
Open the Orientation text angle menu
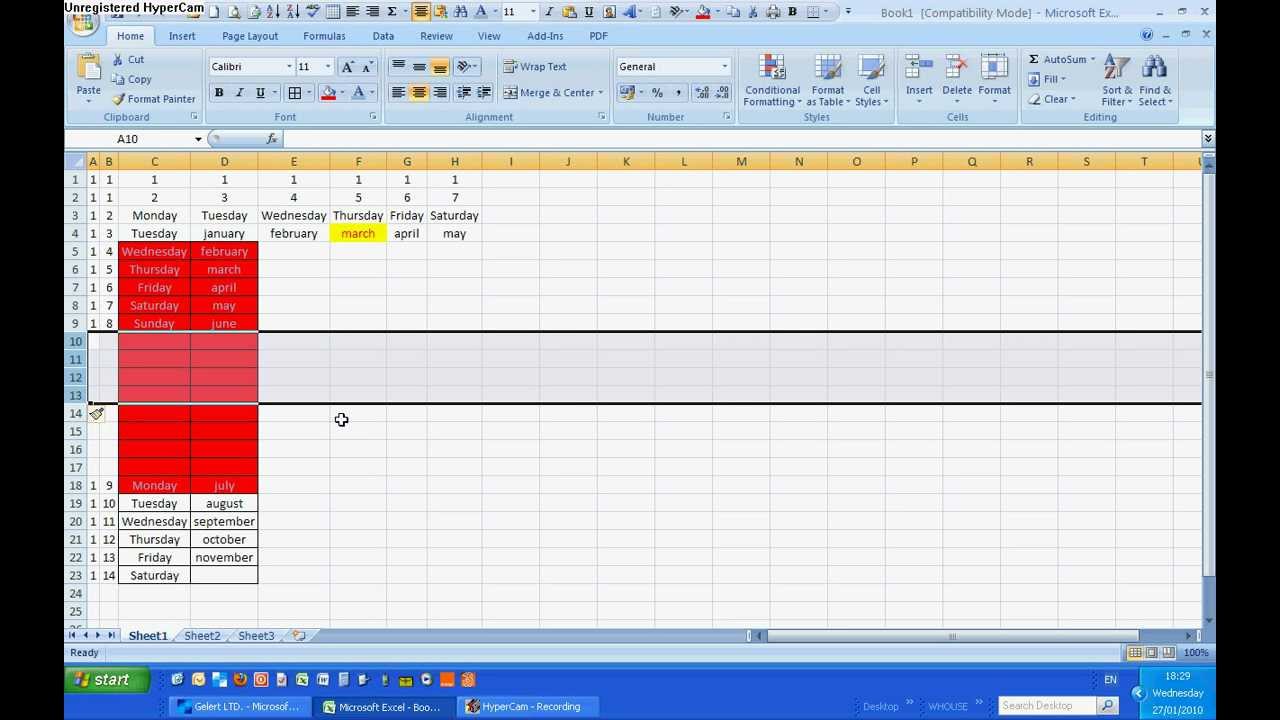click(x=466, y=67)
